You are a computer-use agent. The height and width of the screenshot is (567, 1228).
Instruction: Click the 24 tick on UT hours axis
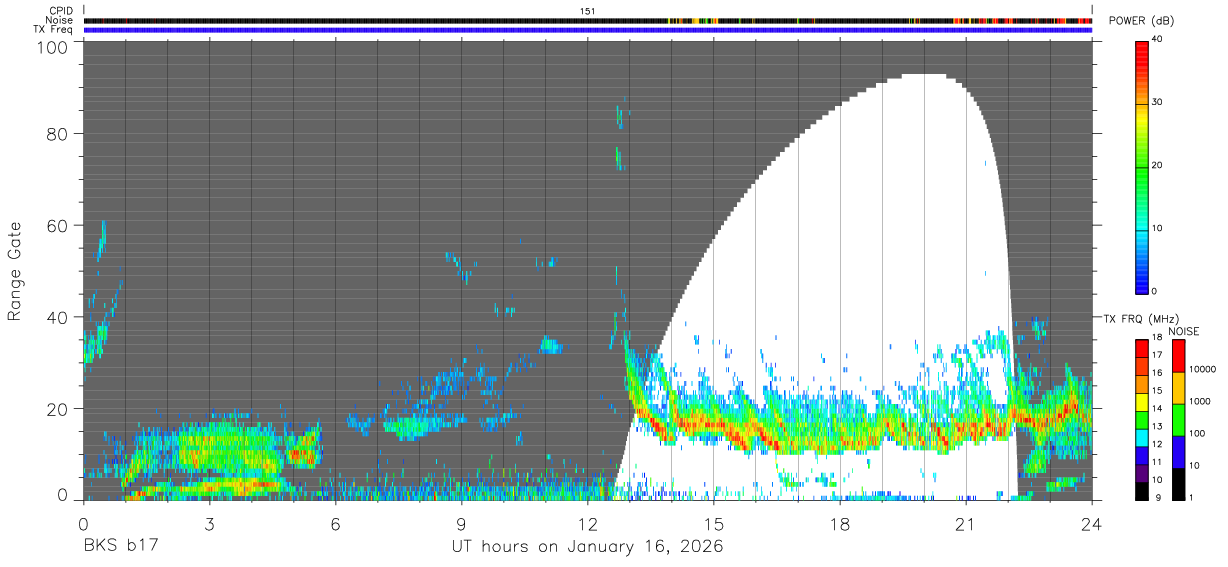point(1092,524)
